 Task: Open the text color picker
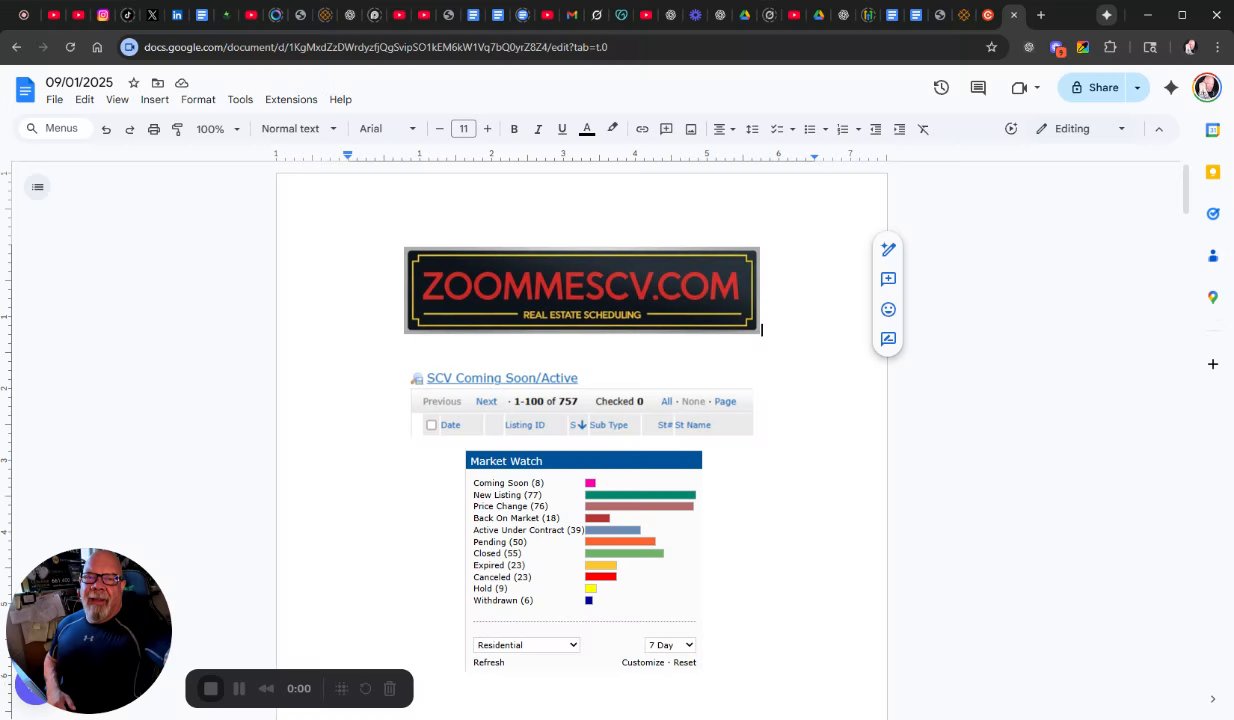coord(587,129)
